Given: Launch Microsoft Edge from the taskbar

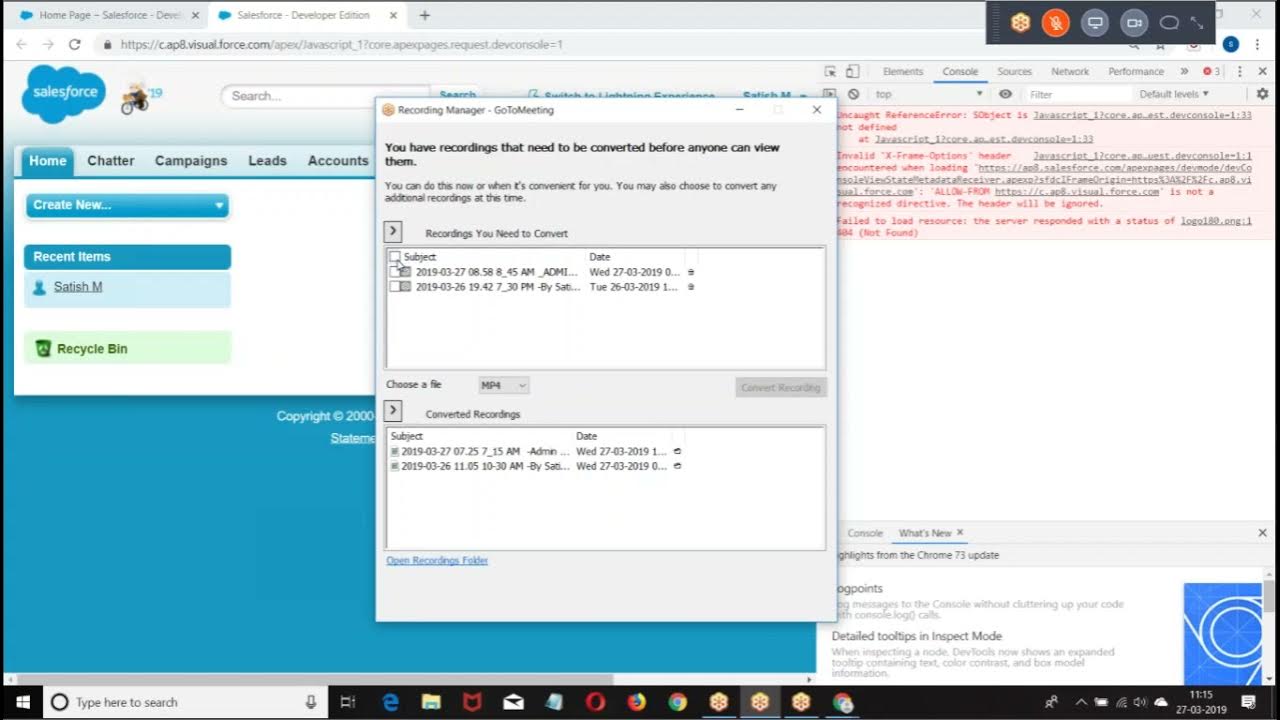Looking at the screenshot, I should point(391,702).
